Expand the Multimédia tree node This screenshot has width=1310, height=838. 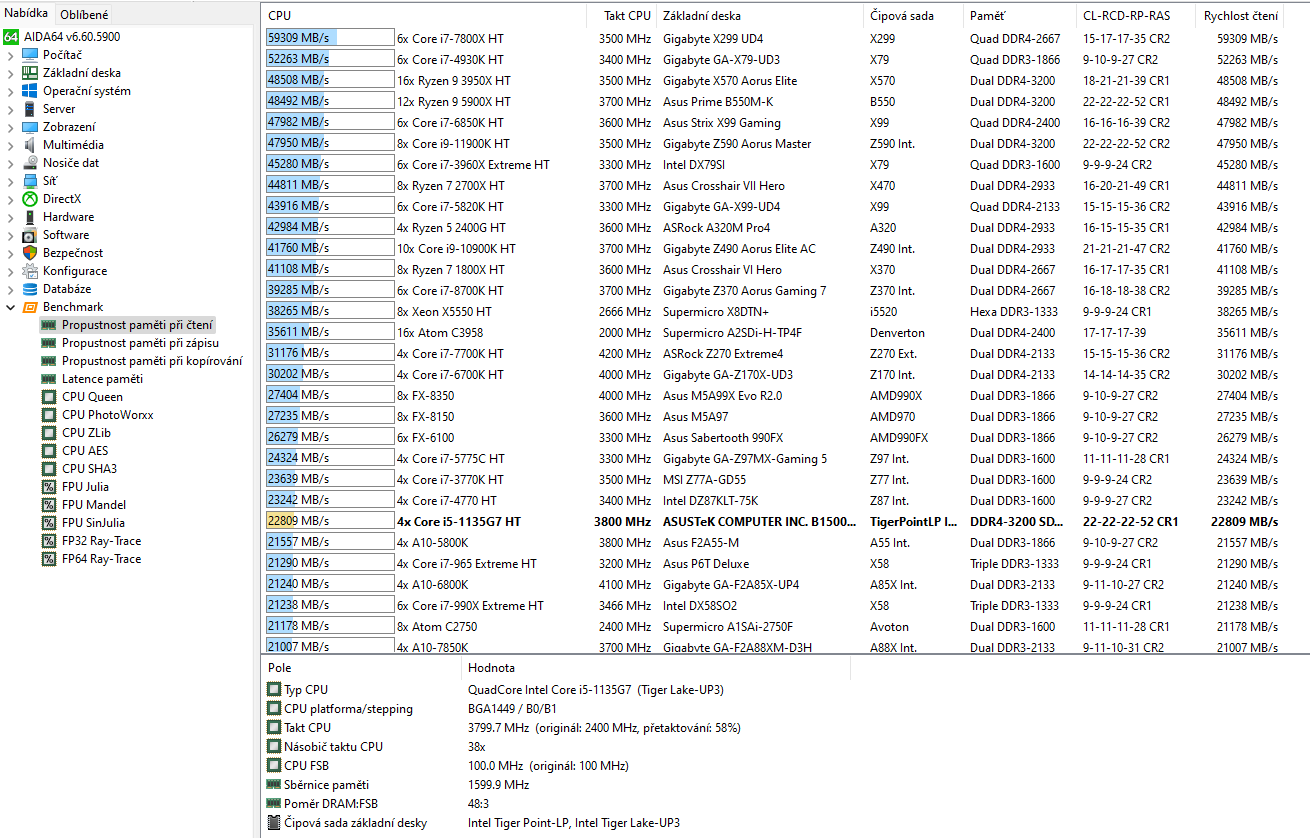tap(11, 144)
